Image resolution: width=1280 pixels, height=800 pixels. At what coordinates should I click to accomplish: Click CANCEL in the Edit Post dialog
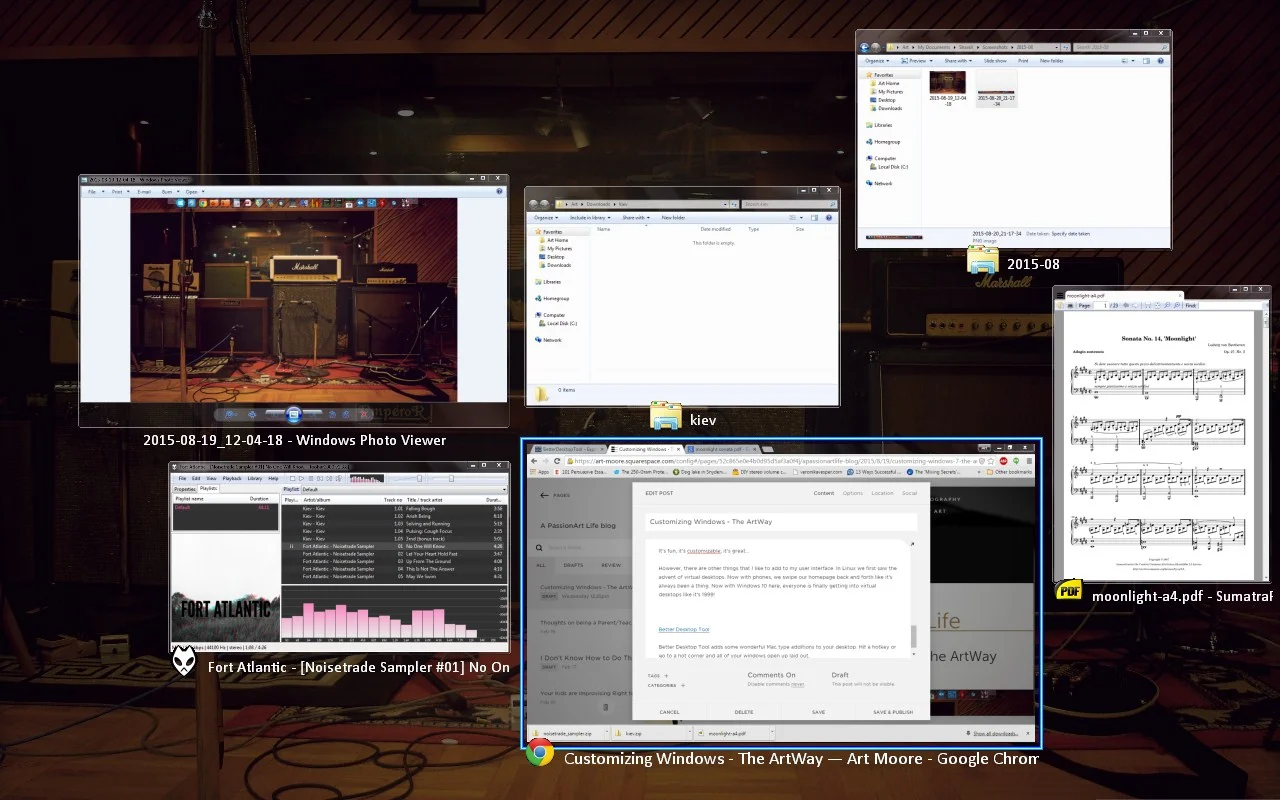point(669,712)
